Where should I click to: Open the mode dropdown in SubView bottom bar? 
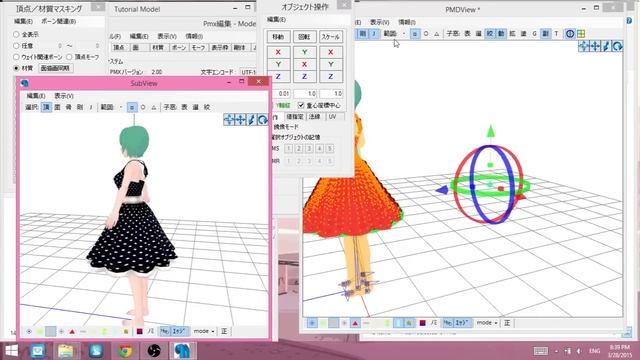click(204, 331)
